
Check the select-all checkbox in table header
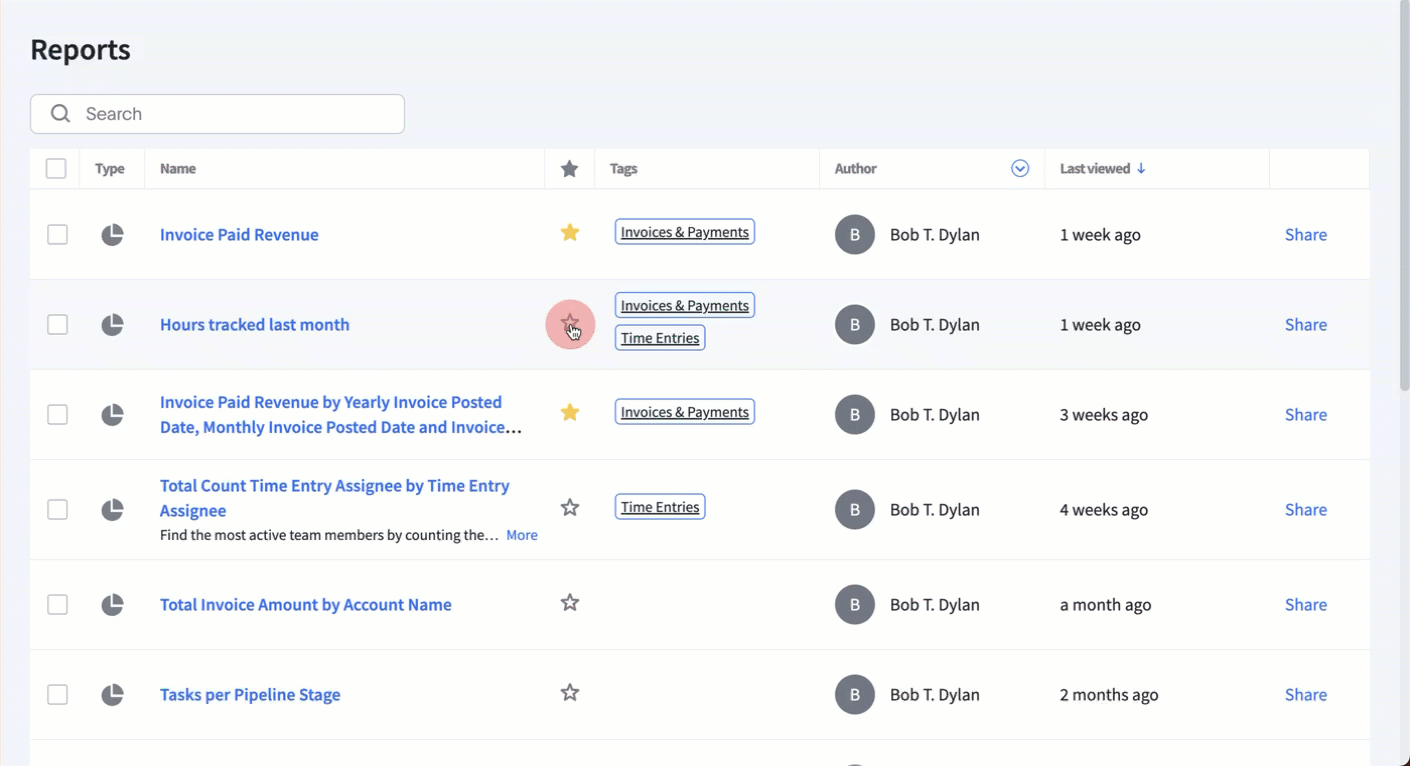pyautogui.click(x=56, y=169)
